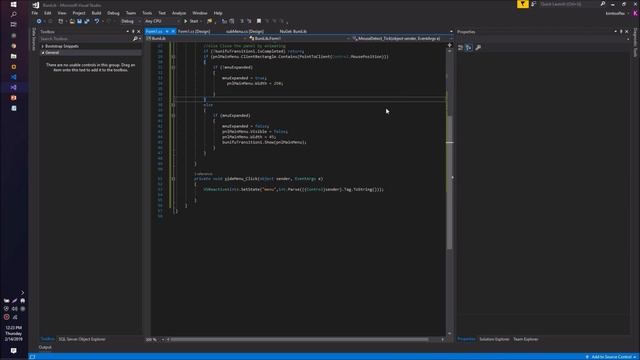Collapse the General toolbox group
Screen dimensions: 640x360
[43, 53]
